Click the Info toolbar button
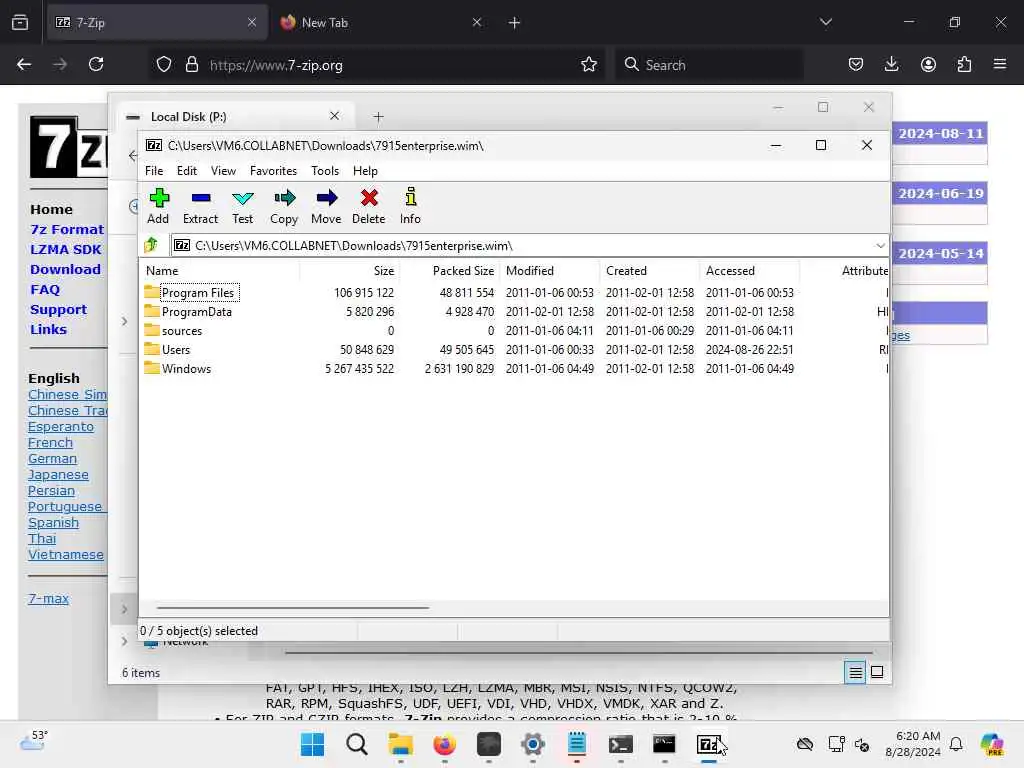 [x=410, y=206]
